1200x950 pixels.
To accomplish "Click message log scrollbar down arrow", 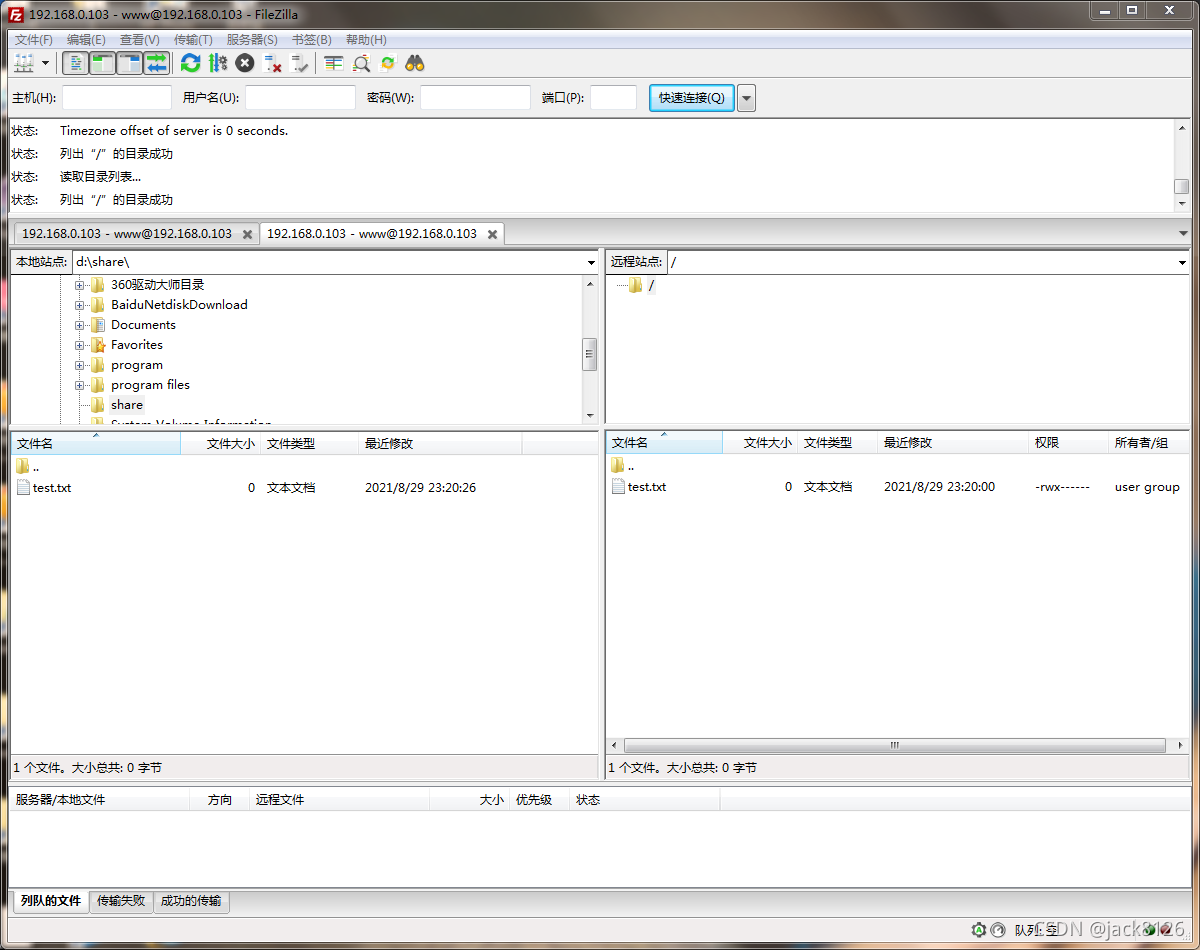I will point(1182,203).
